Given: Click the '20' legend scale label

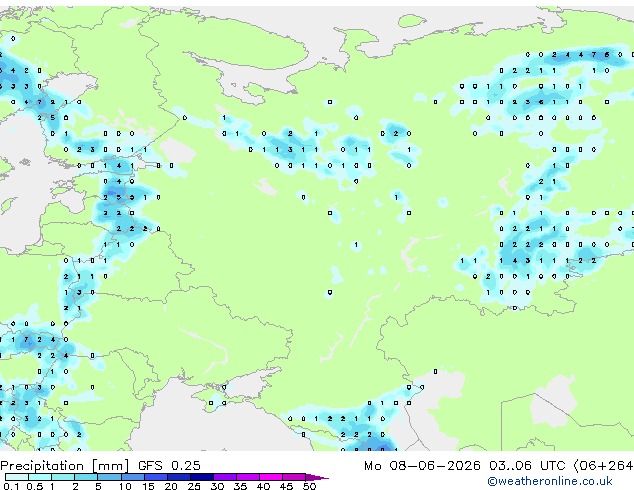Looking at the screenshot, I should [x=171, y=486].
